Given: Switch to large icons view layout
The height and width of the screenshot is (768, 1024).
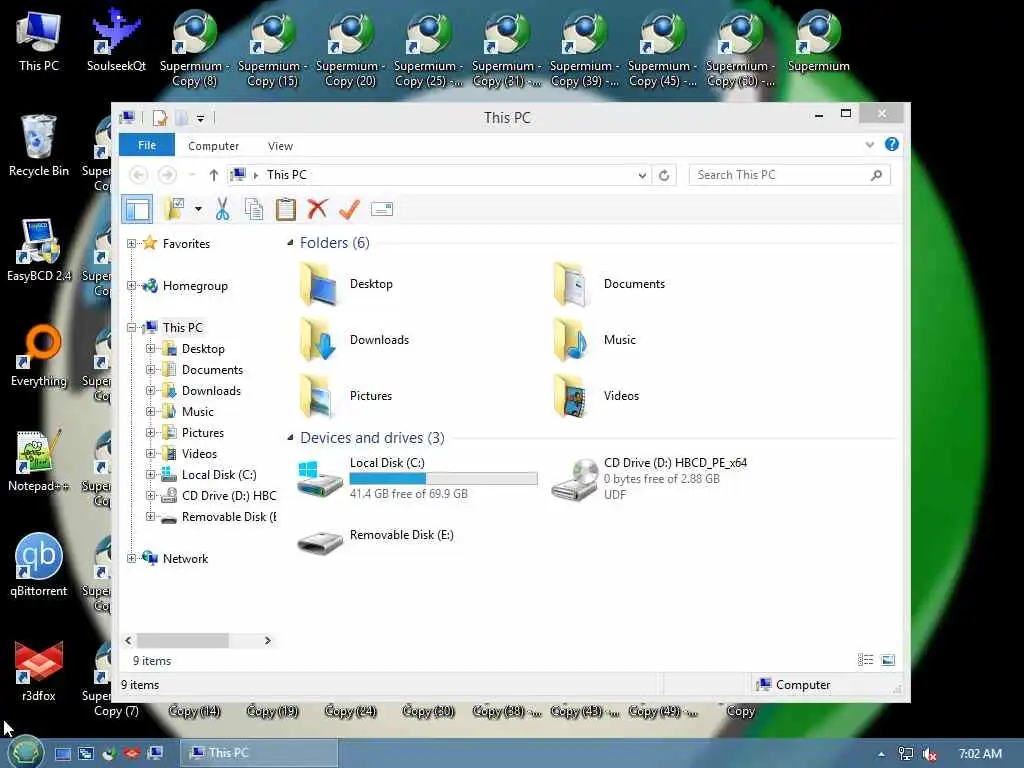Looking at the screenshot, I should click(888, 660).
